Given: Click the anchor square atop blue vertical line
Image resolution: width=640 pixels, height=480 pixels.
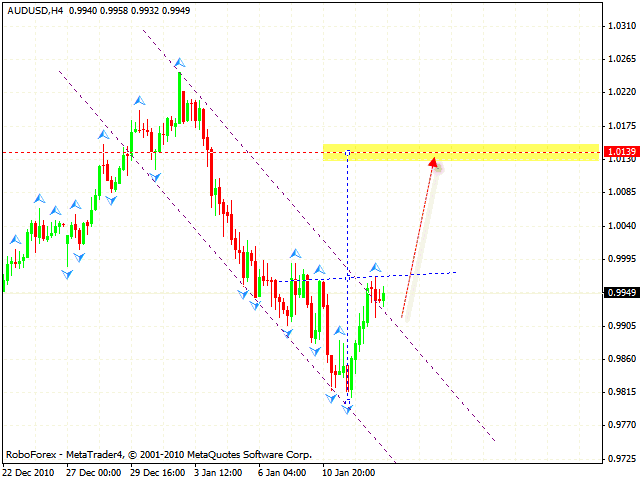Looking at the screenshot, I should (x=348, y=153).
